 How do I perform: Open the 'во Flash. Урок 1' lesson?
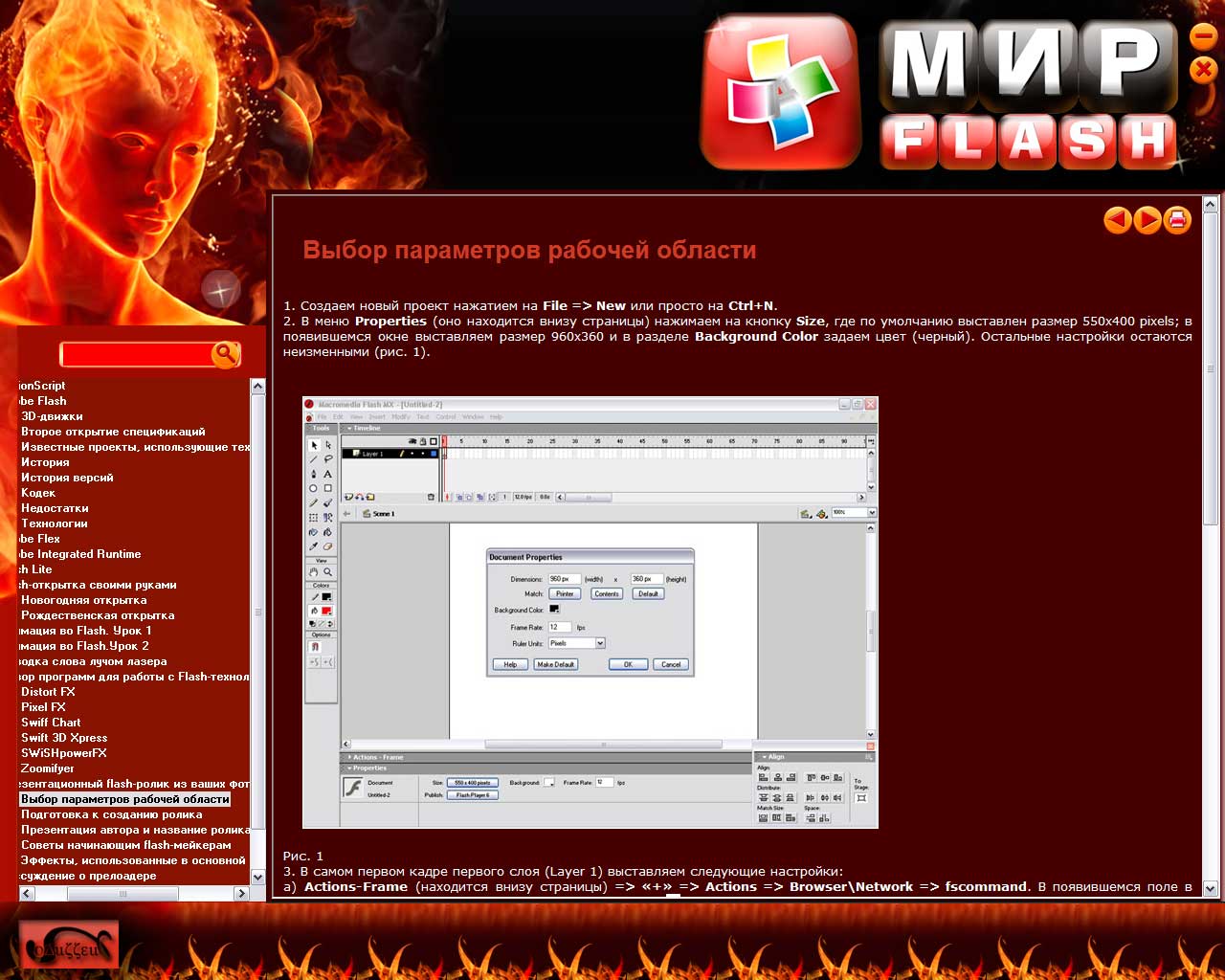tap(85, 631)
